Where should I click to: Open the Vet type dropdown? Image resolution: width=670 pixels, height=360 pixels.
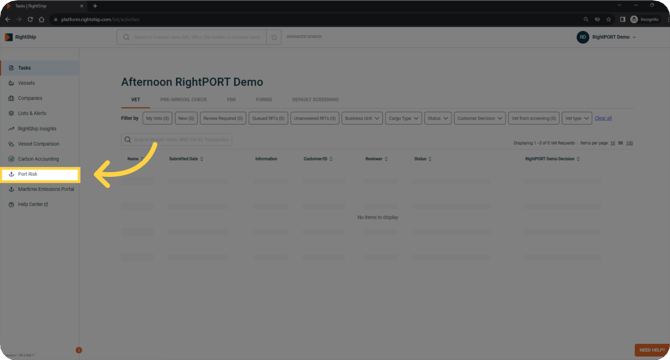click(576, 118)
